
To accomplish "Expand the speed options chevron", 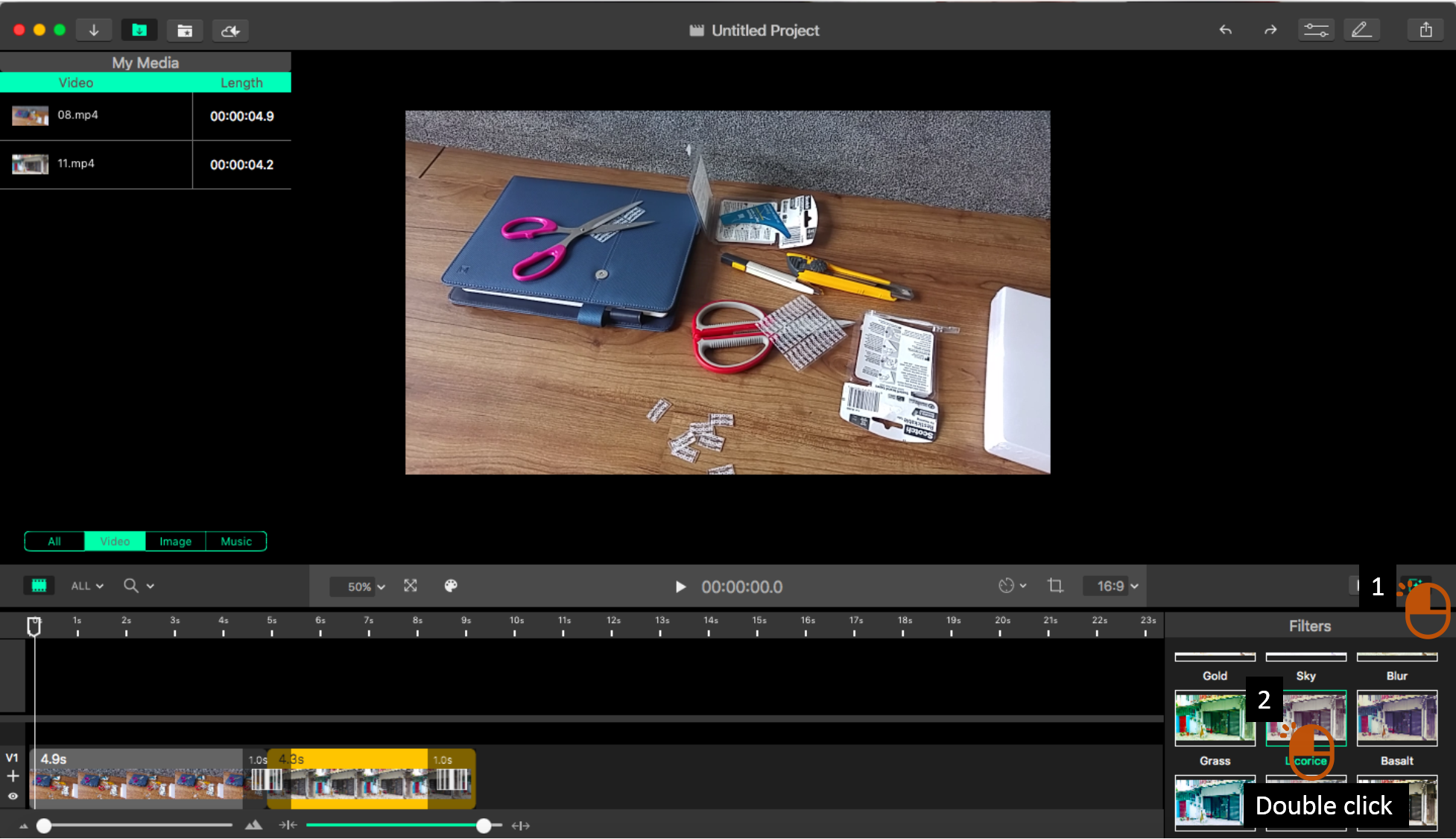I will pos(1023,586).
